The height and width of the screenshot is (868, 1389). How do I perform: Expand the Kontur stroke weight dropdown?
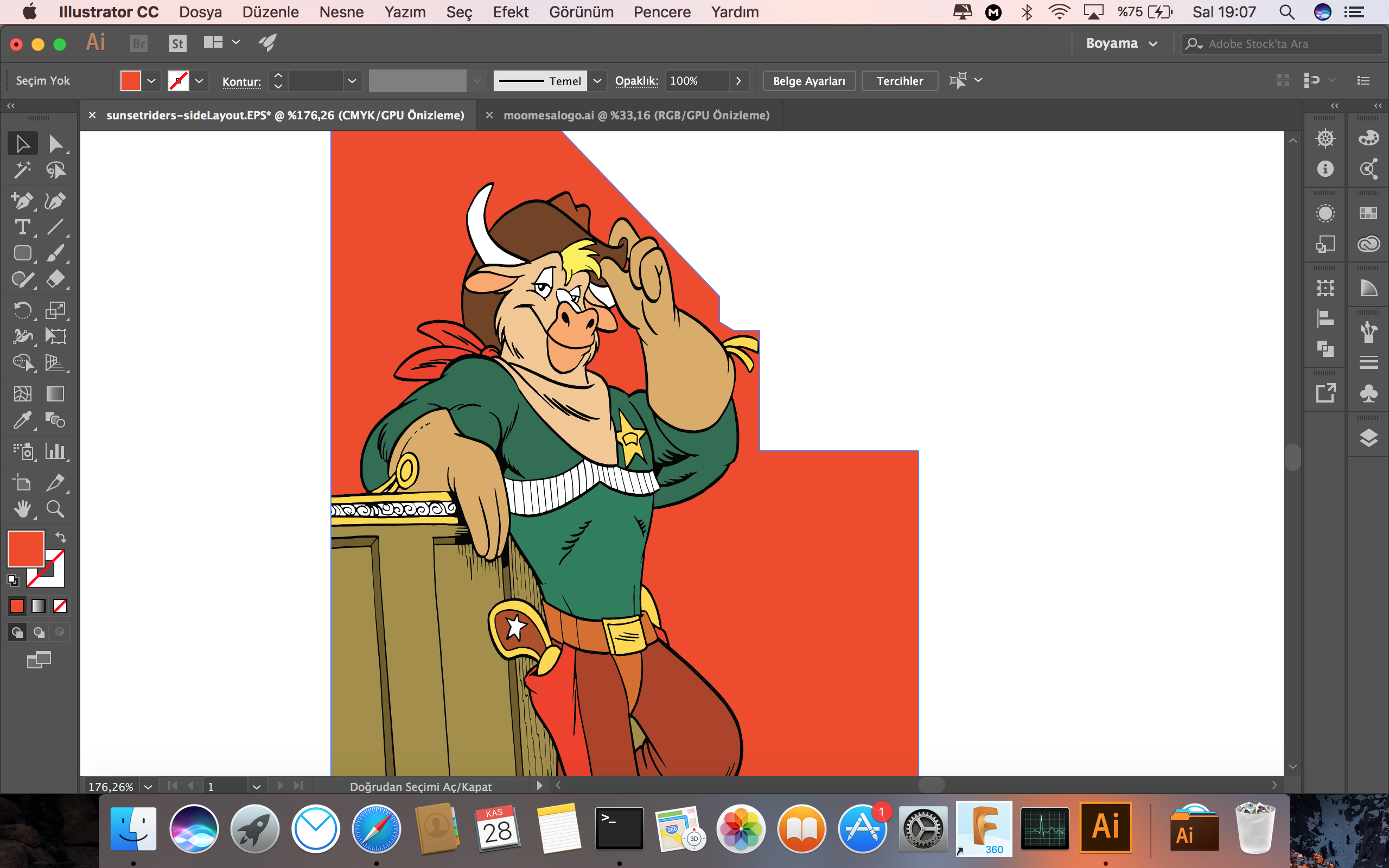(352, 81)
